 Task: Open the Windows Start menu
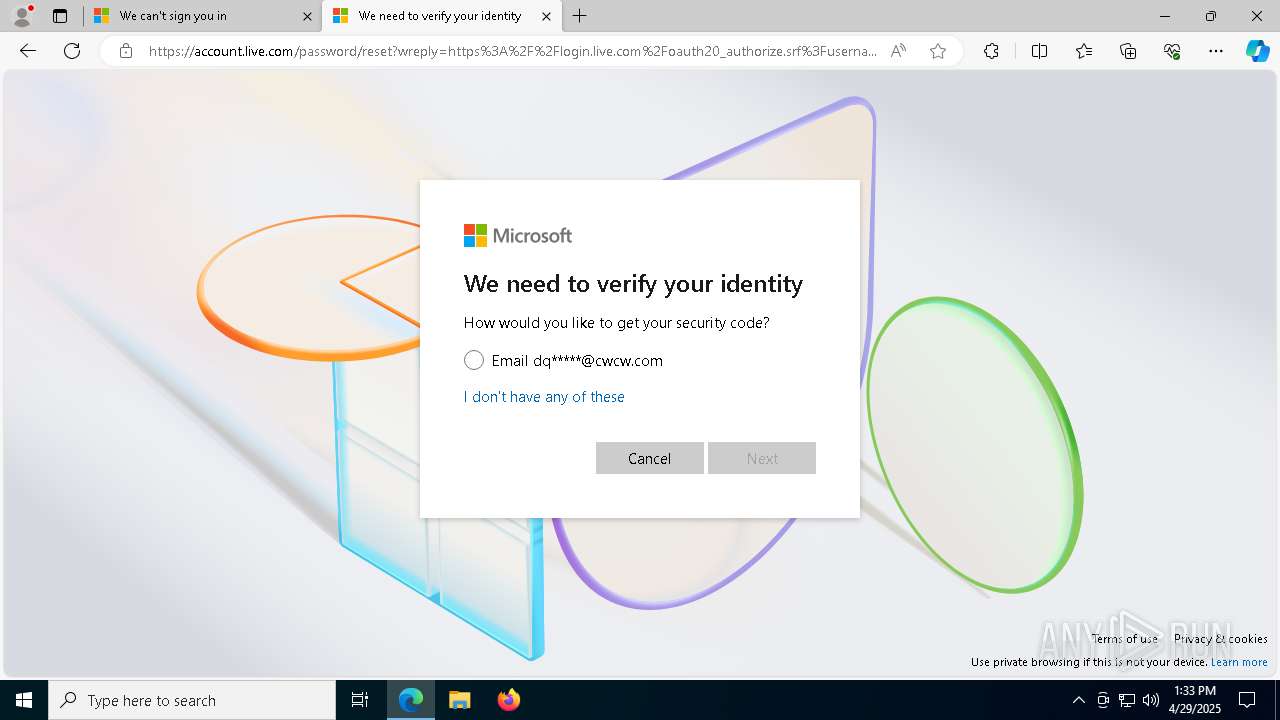pyautogui.click(x=24, y=700)
